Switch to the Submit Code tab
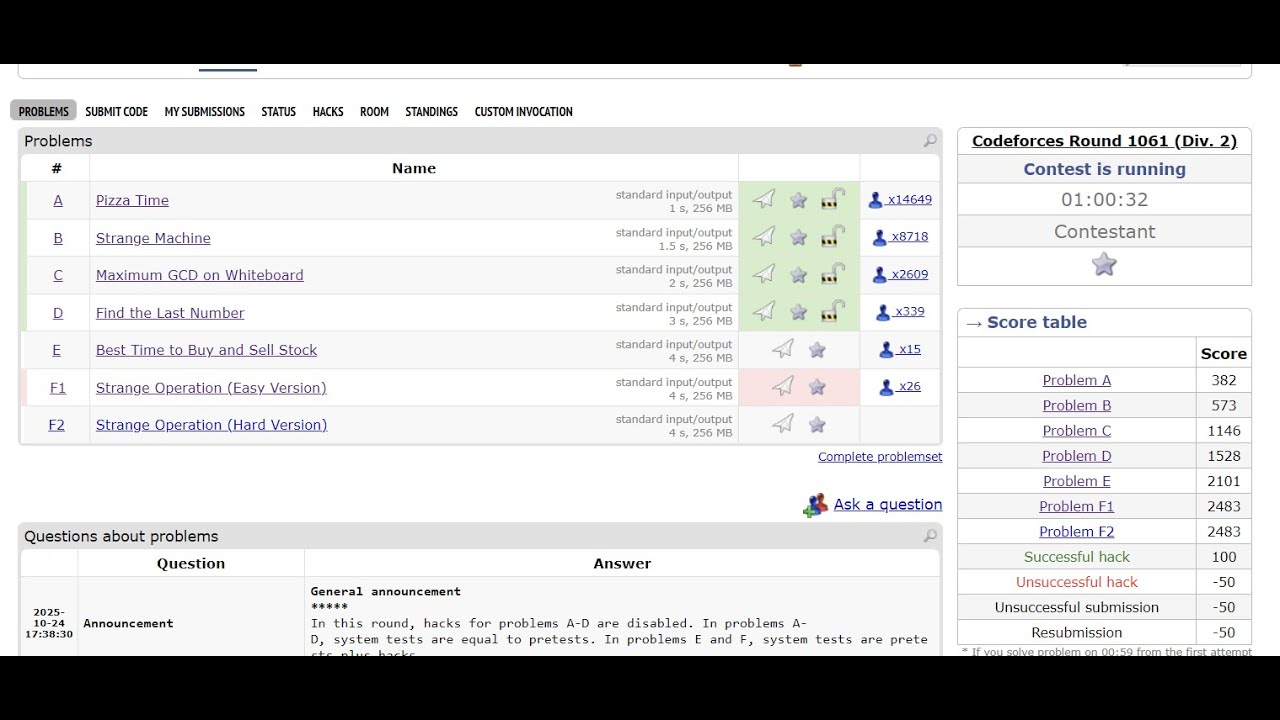 (x=116, y=111)
